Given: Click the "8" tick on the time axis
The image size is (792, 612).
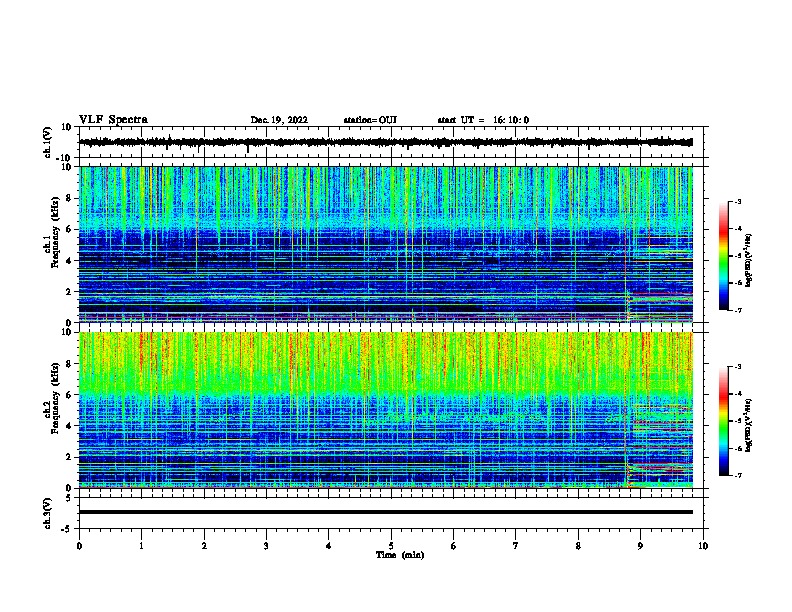Looking at the screenshot, I should (578, 546).
